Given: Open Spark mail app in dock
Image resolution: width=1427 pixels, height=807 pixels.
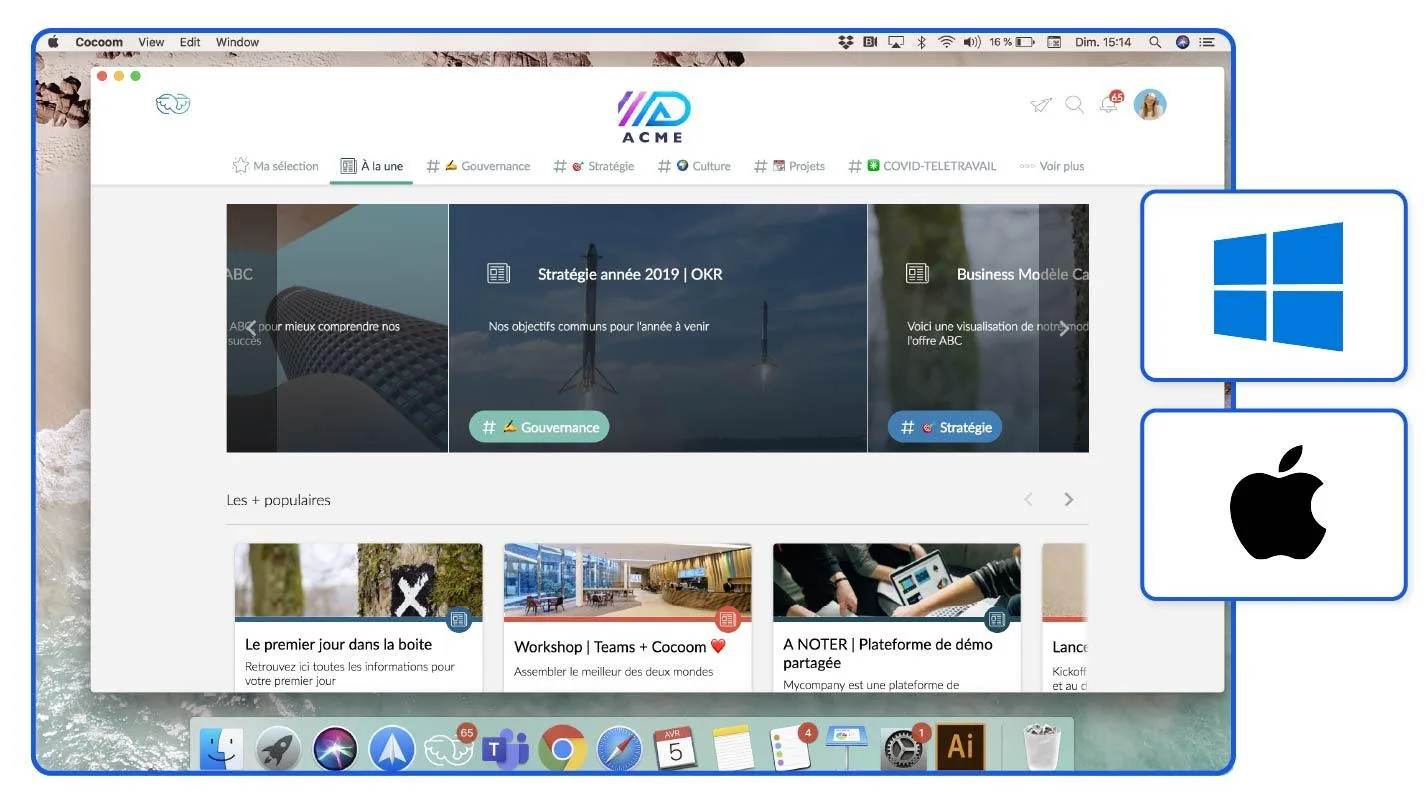Looking at the screenshot, I should coord(392,749).
